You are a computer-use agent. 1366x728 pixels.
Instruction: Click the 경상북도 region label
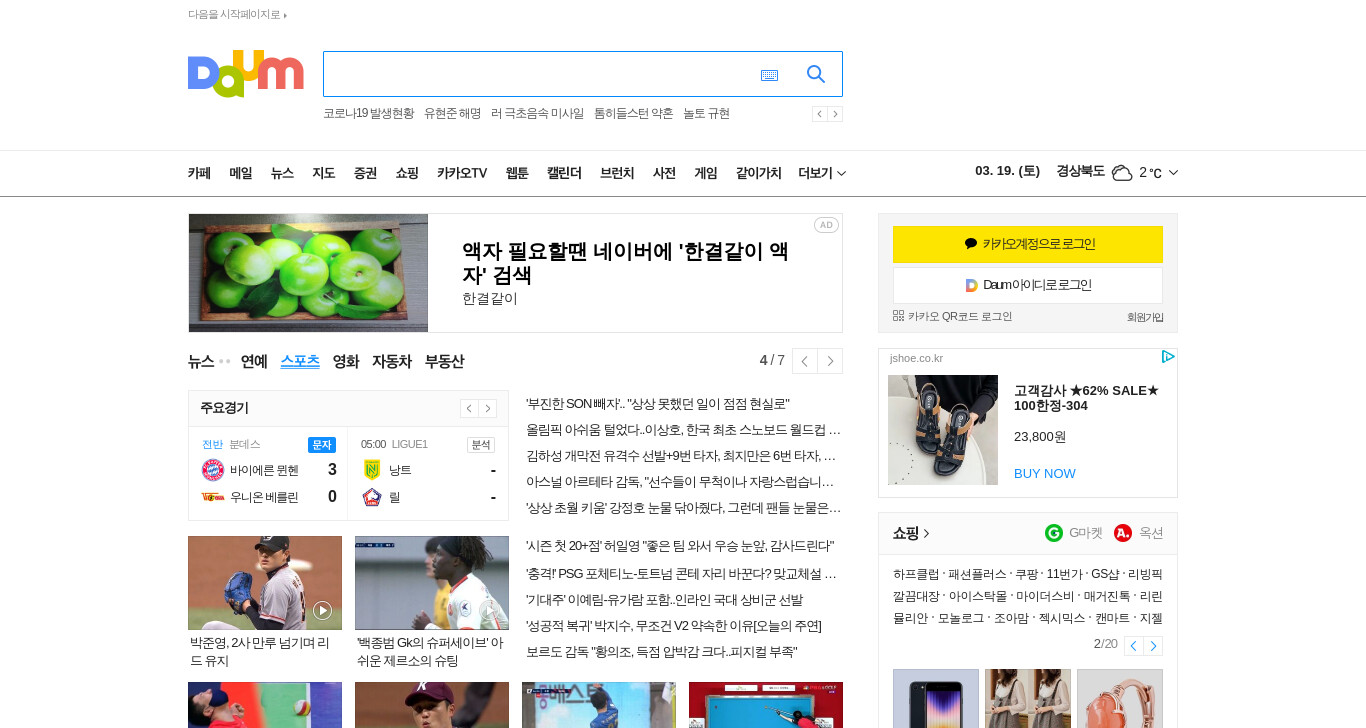coord(1080,171)
